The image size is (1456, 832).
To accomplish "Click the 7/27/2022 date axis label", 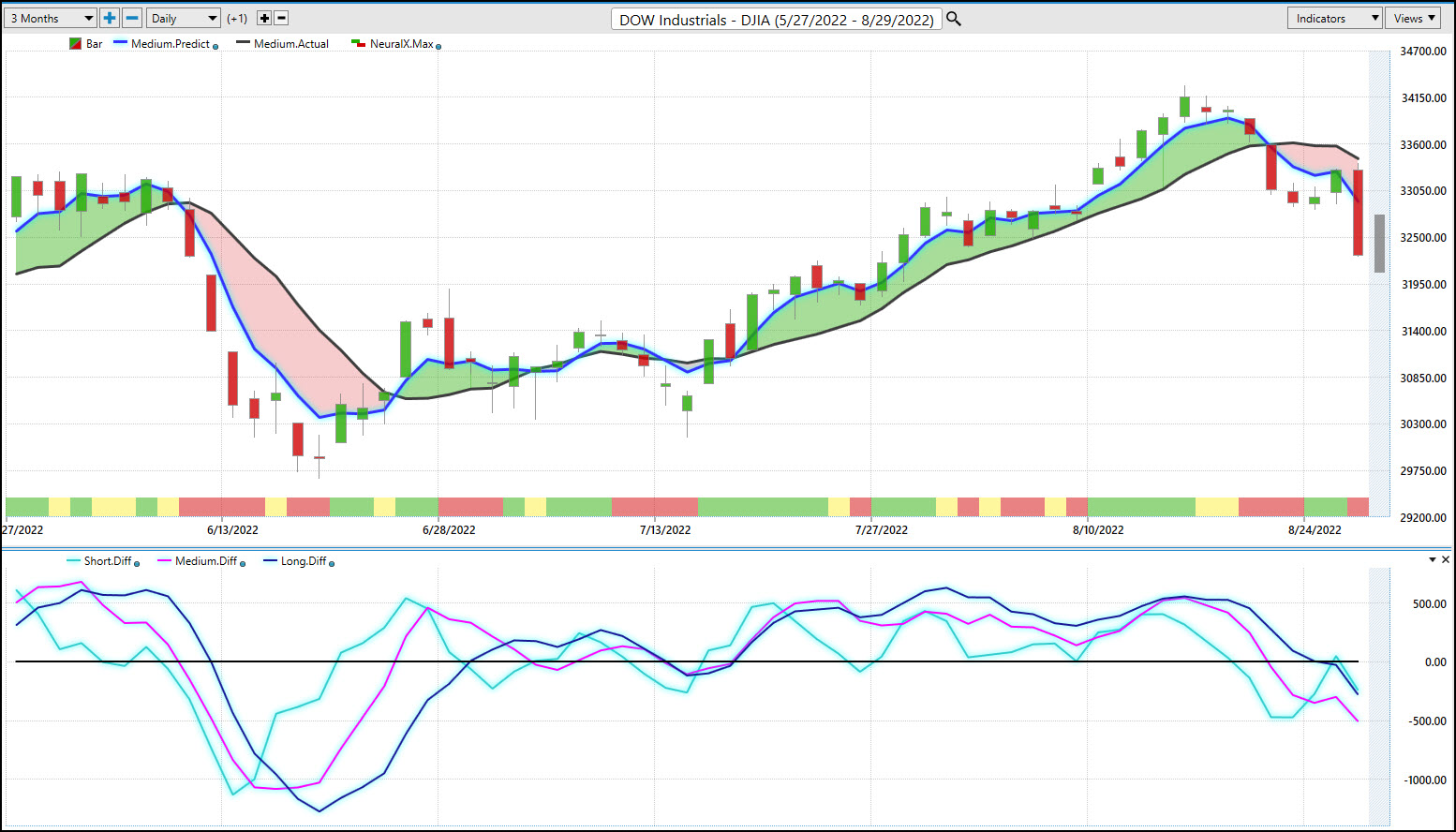I will (x=882, y=529).
